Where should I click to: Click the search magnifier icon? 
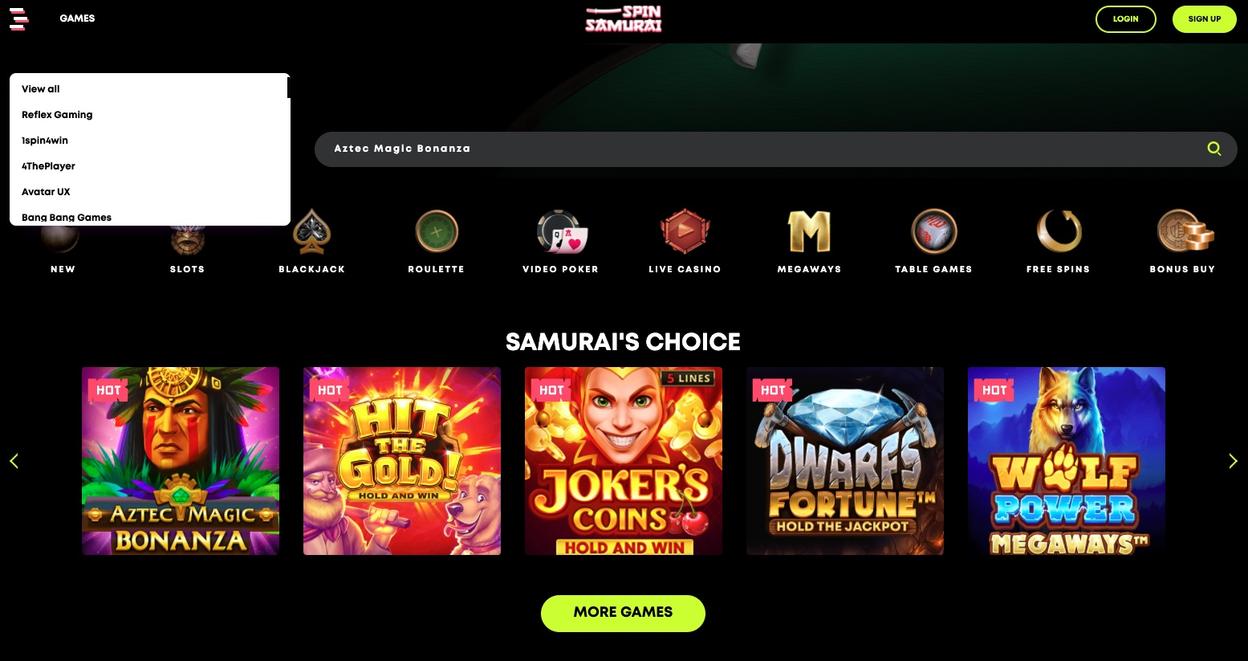pyautogui.click(x=1214, y=148)
